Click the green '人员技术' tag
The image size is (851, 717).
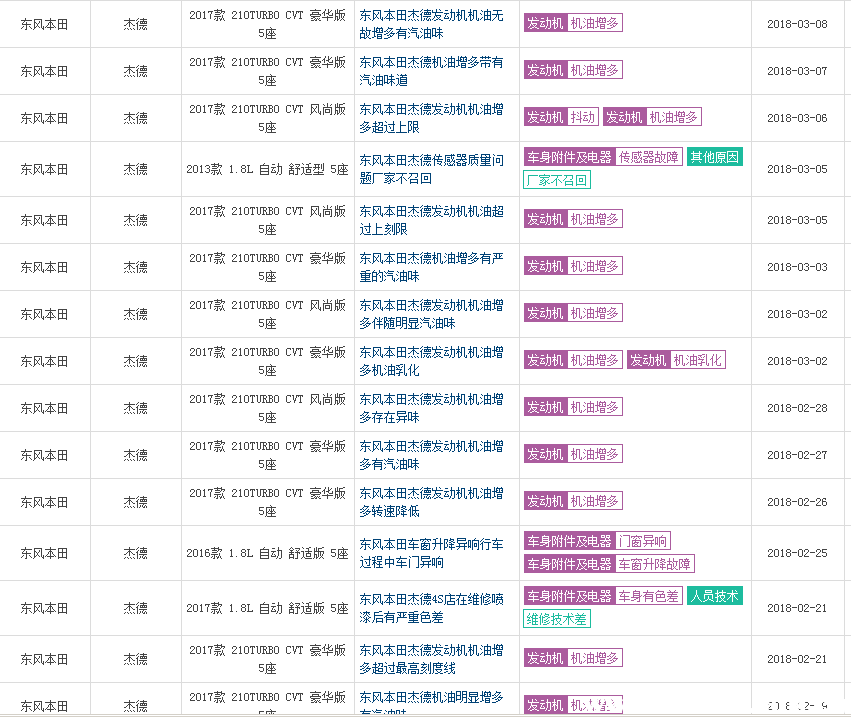tap(715, 596)
